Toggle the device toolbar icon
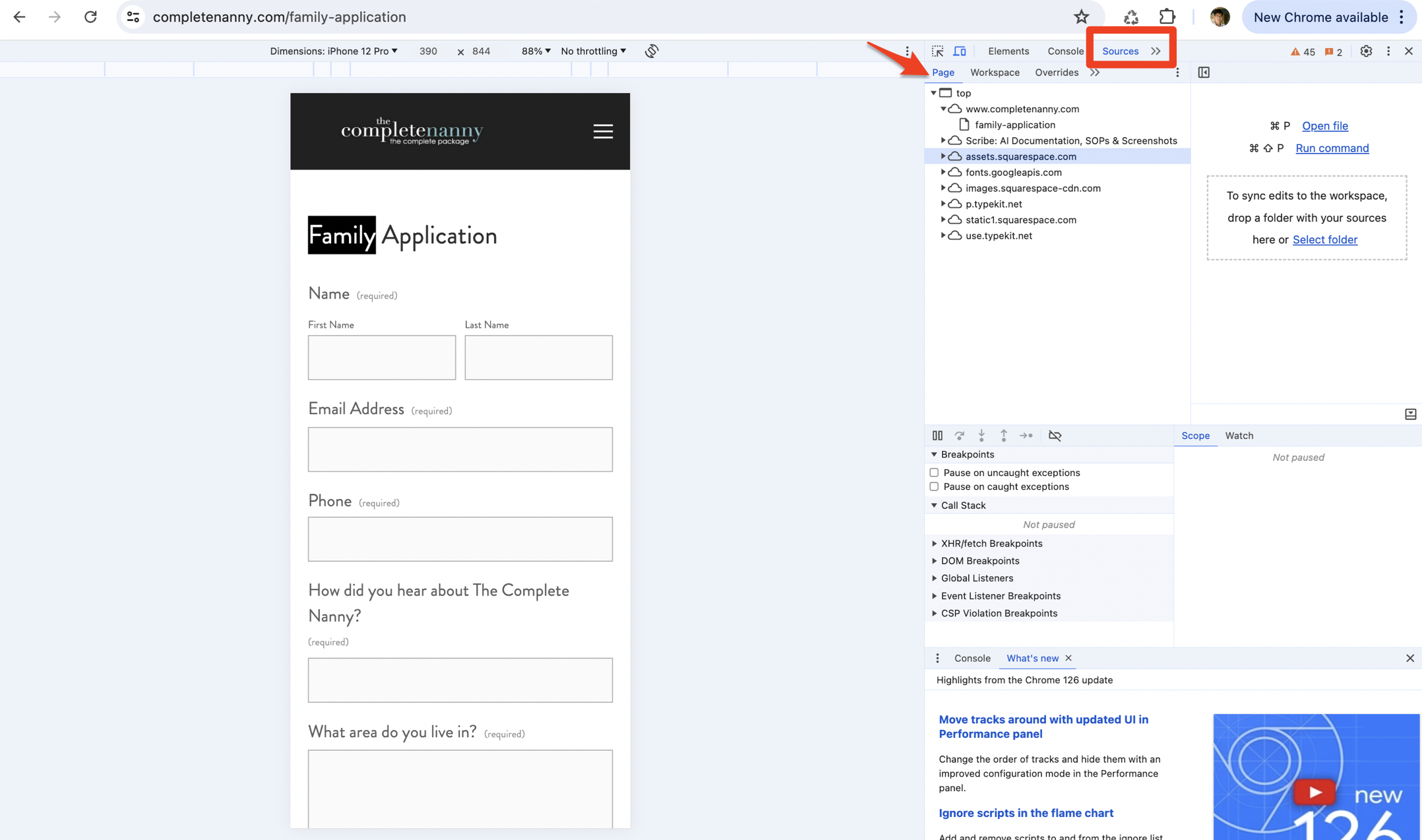This screenshot has height=840, width=1422. pos(960,51)
